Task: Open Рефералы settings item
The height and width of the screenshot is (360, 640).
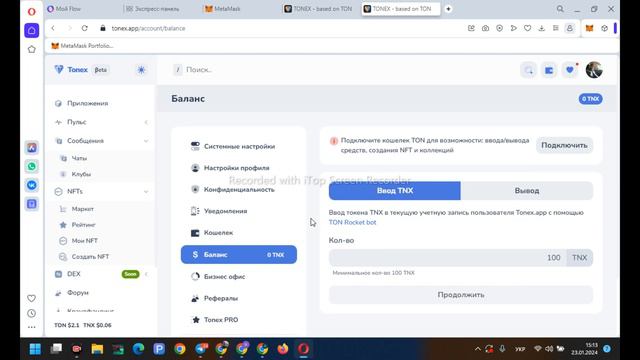Action: pyautogui.click(x=239, y=298)
